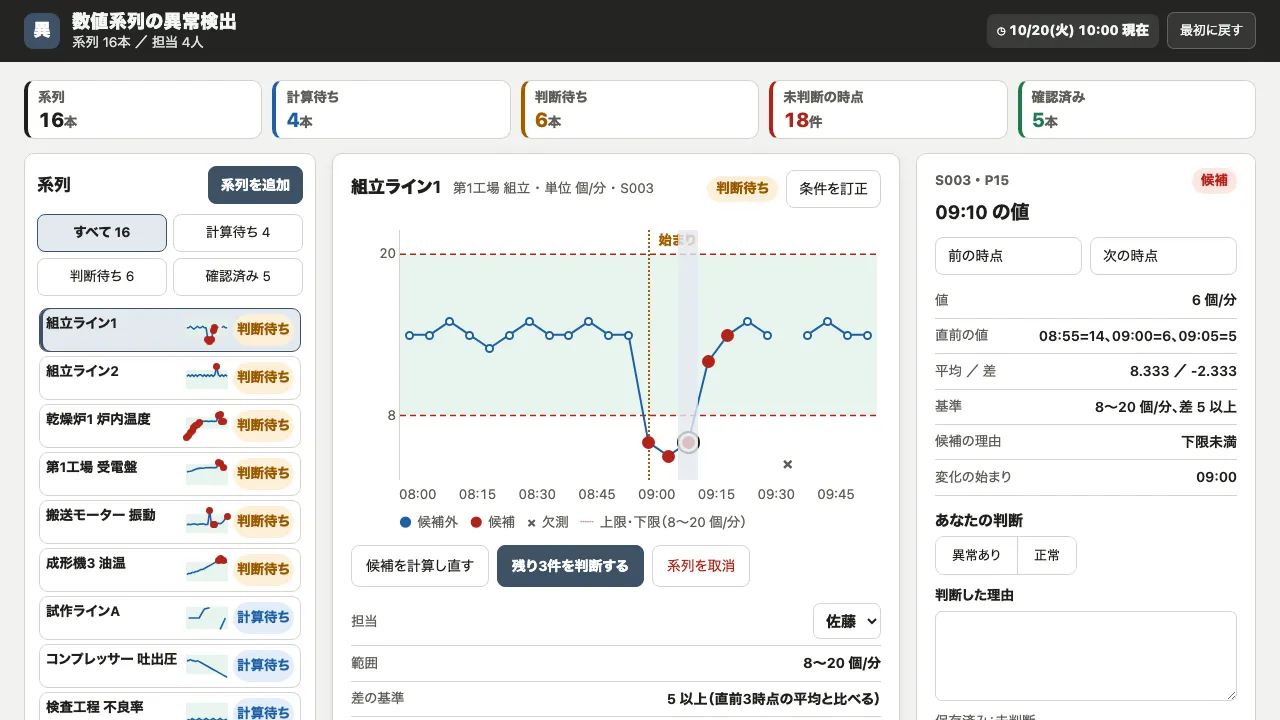Click 残り3件を判断する button
Viewport: 1280px width, 720px height.
[570, 566]
